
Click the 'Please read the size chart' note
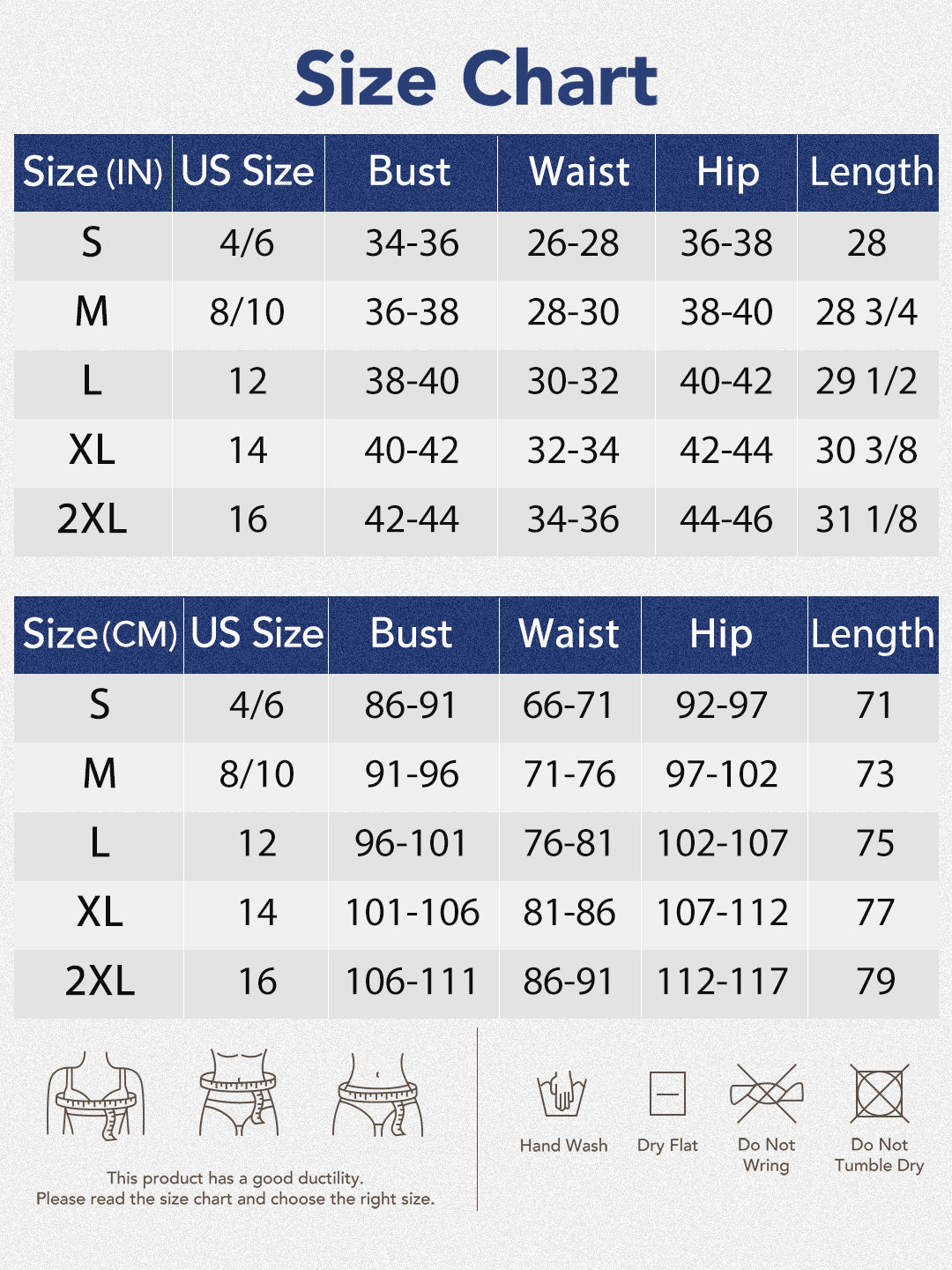click(235, 1199)
